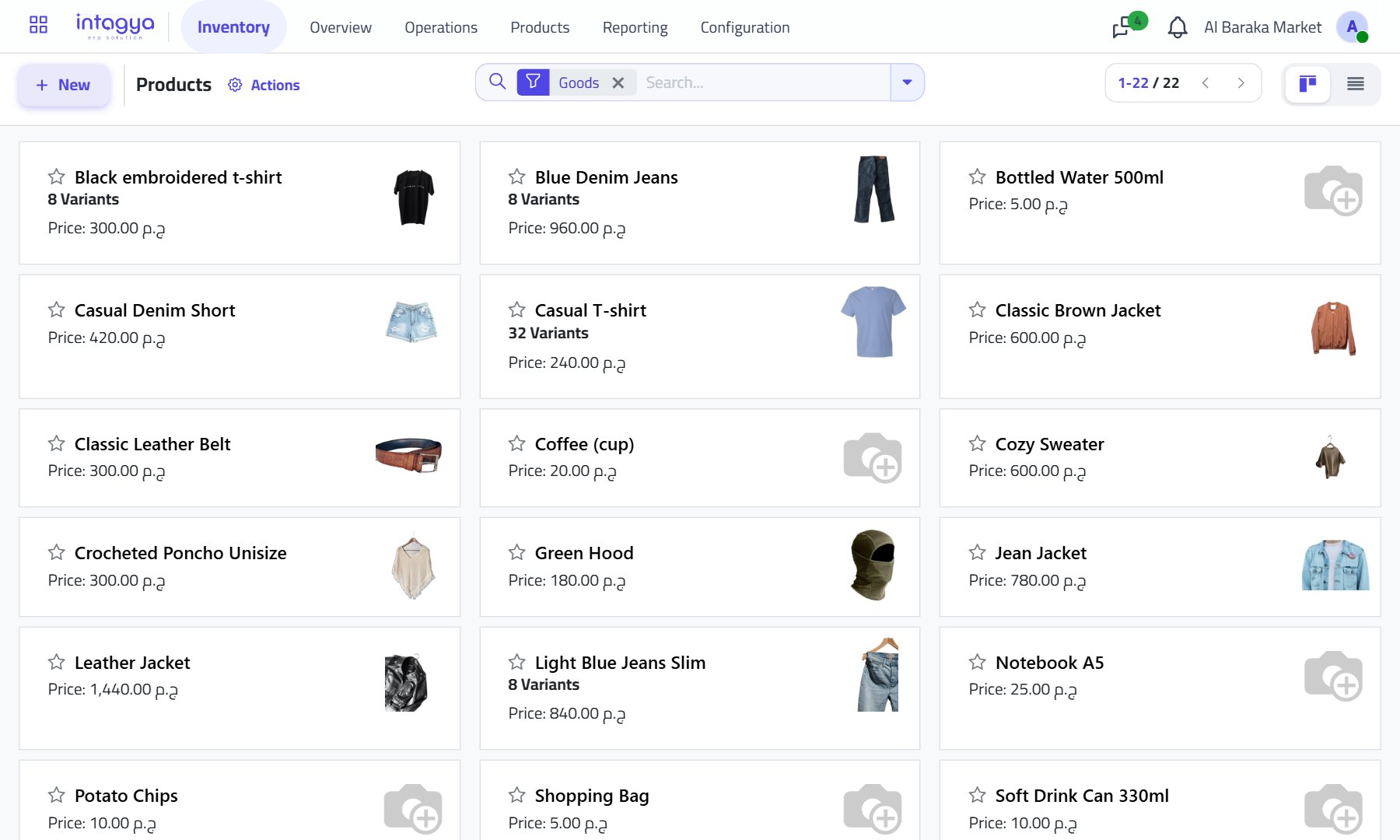Add image for Shopping Bag
This screenshot has width=1400, height=840.
[873, 809]
